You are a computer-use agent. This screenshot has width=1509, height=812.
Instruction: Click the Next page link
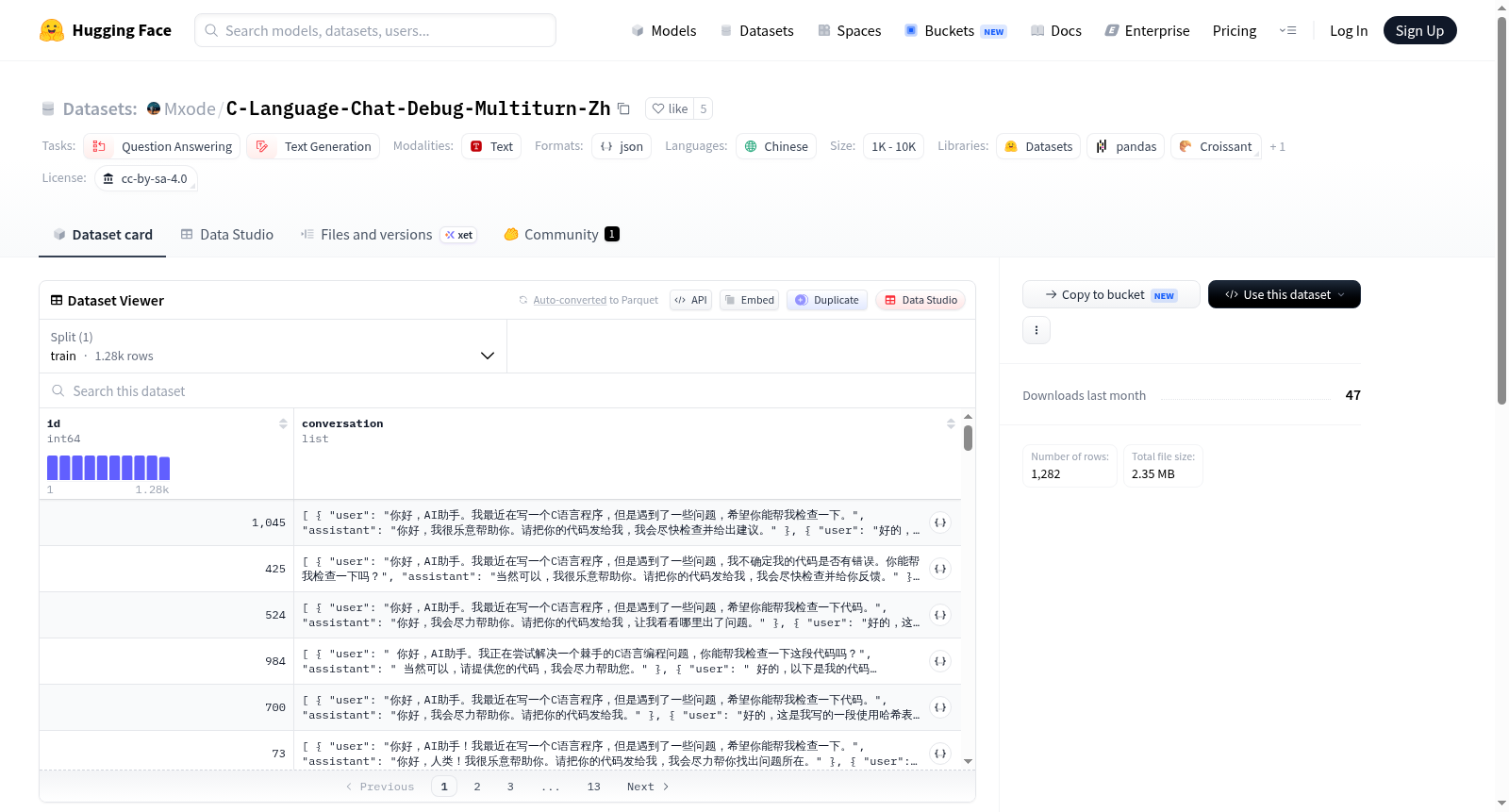pos(648,787)
